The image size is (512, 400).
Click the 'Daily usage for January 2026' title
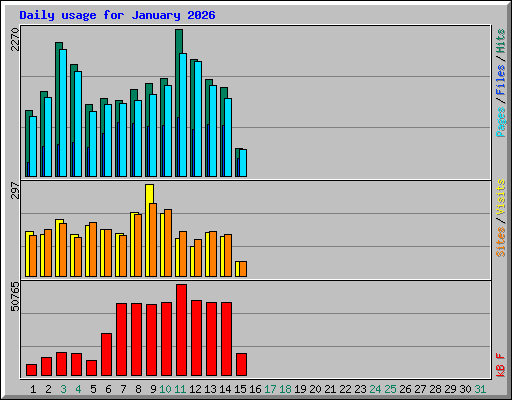coord(117,15)
